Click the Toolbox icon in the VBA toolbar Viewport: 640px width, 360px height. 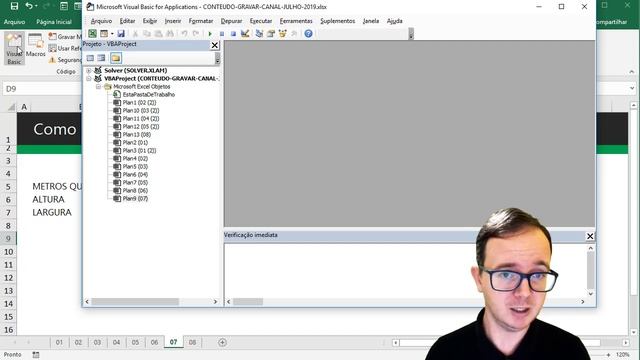click(x=293, y=33)
